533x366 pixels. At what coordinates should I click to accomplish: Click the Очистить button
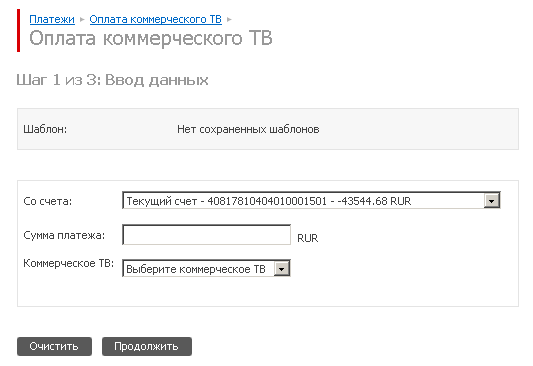[x=54, y=346]
